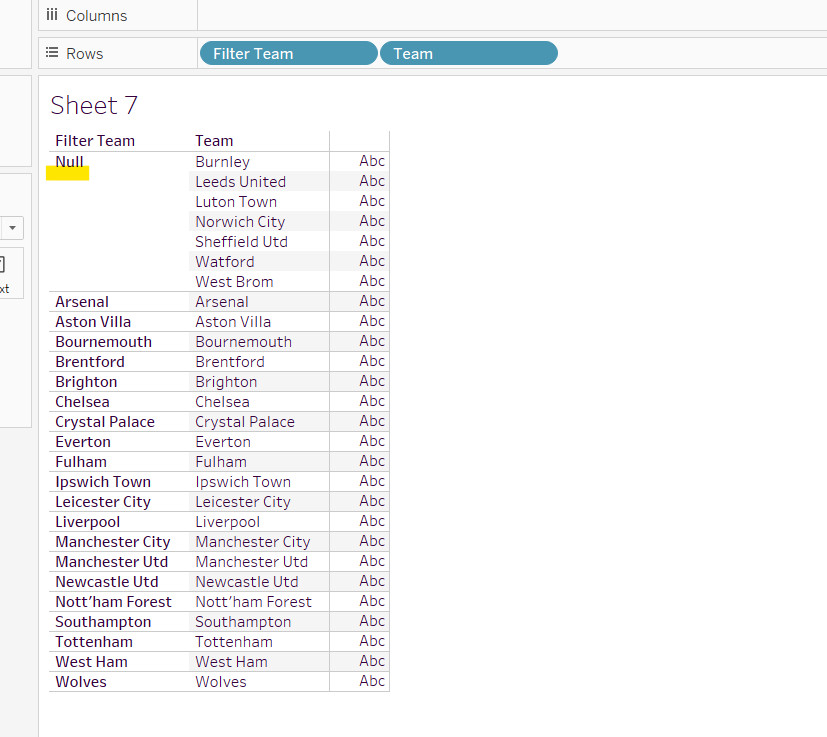Select Everton in the Team column
This screenshot has height=737, width=827.
point(223,442)
